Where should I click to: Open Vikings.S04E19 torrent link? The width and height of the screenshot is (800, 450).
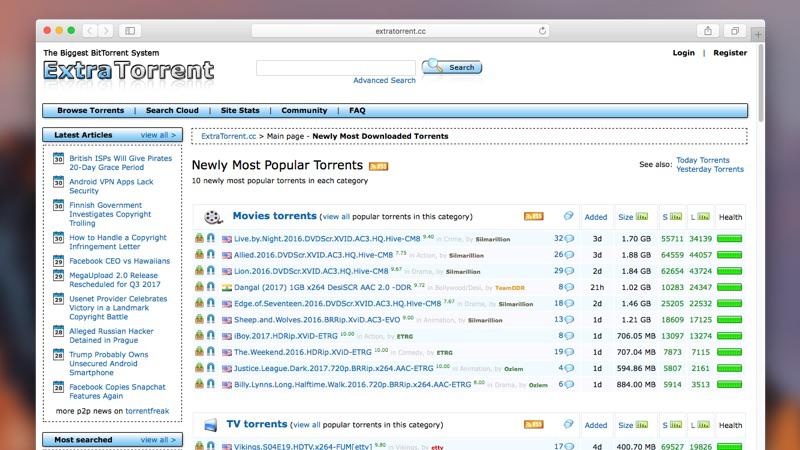tap(303, 446)
